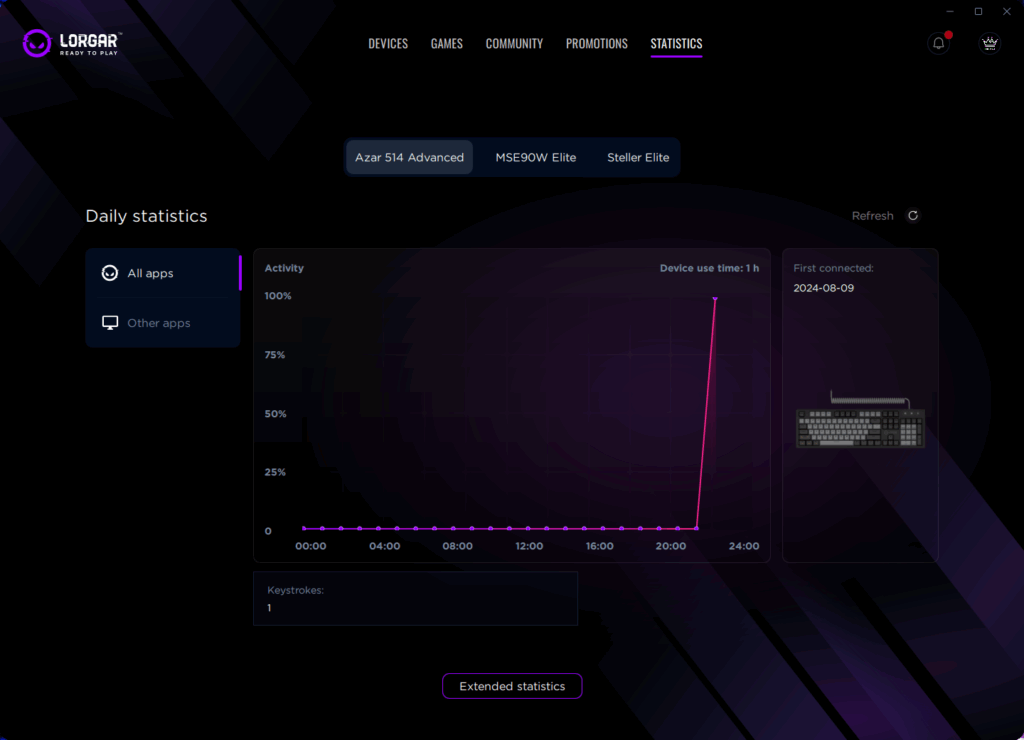Click the 100% peak point on chart
Screen dimensions: 1024x740
coord(715,299)
